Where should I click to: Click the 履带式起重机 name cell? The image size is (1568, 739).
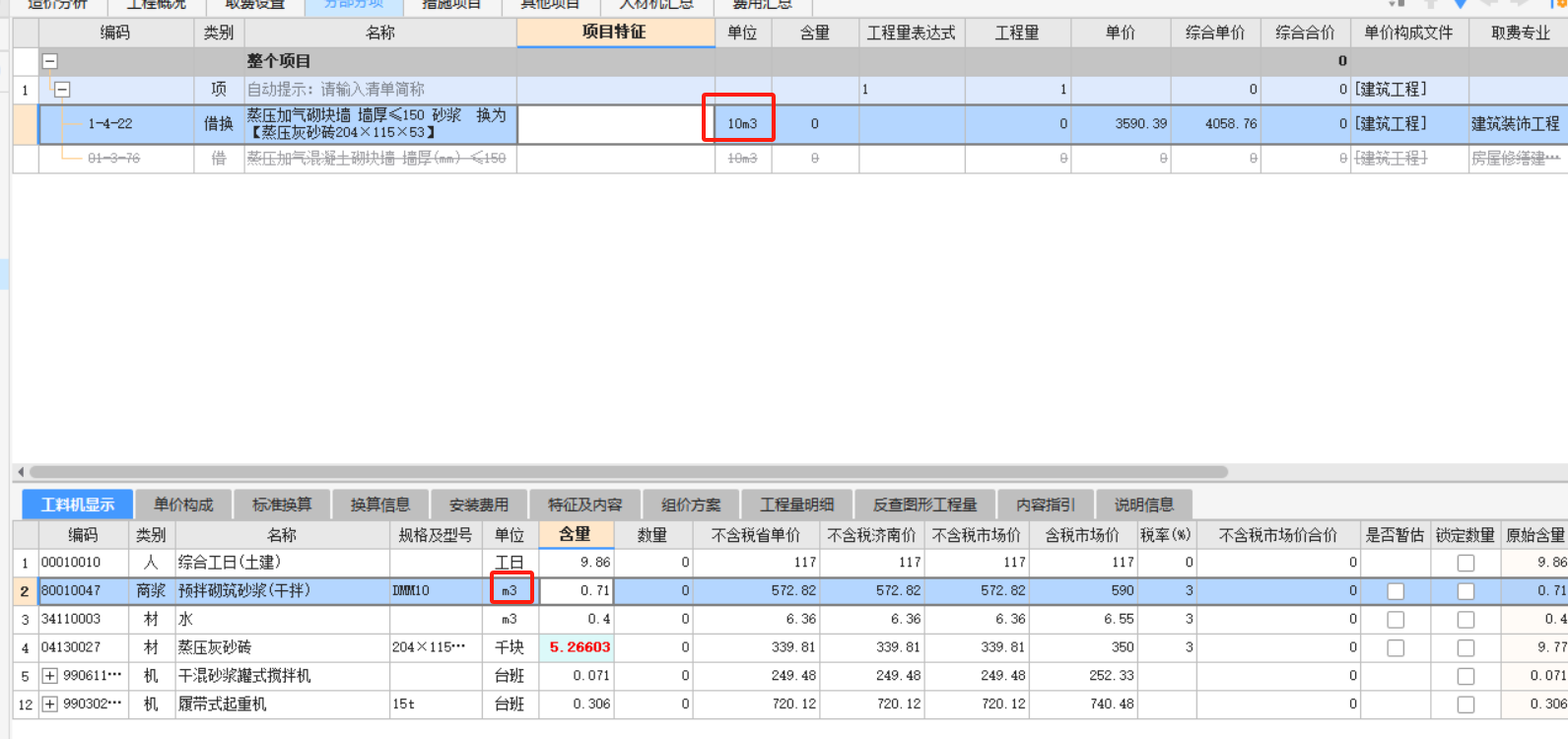pyautogui.click(x=282, y=705)
